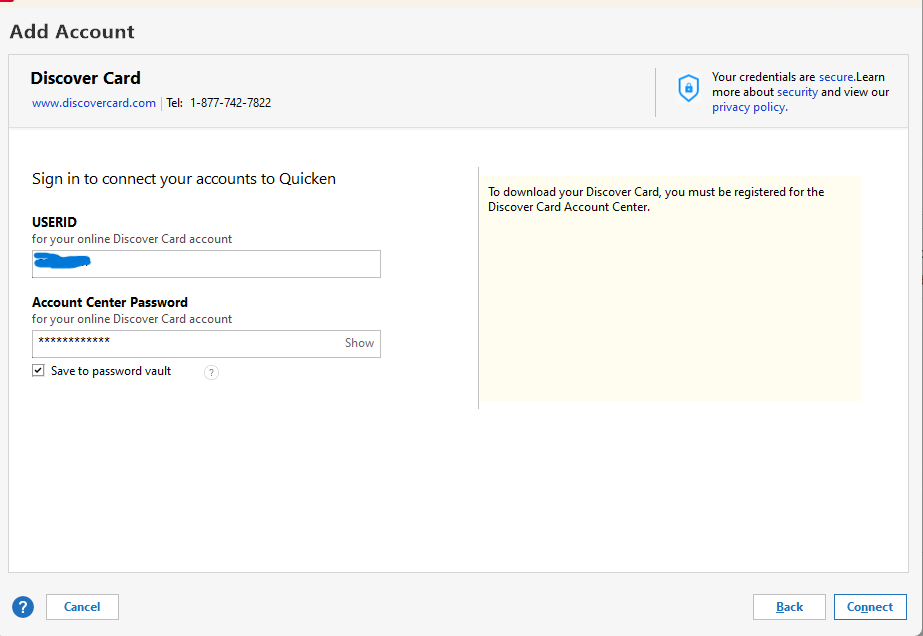Click the Discover Card telephone number
This screenshot has height=636, width=923.
click(x=230, y=103)
